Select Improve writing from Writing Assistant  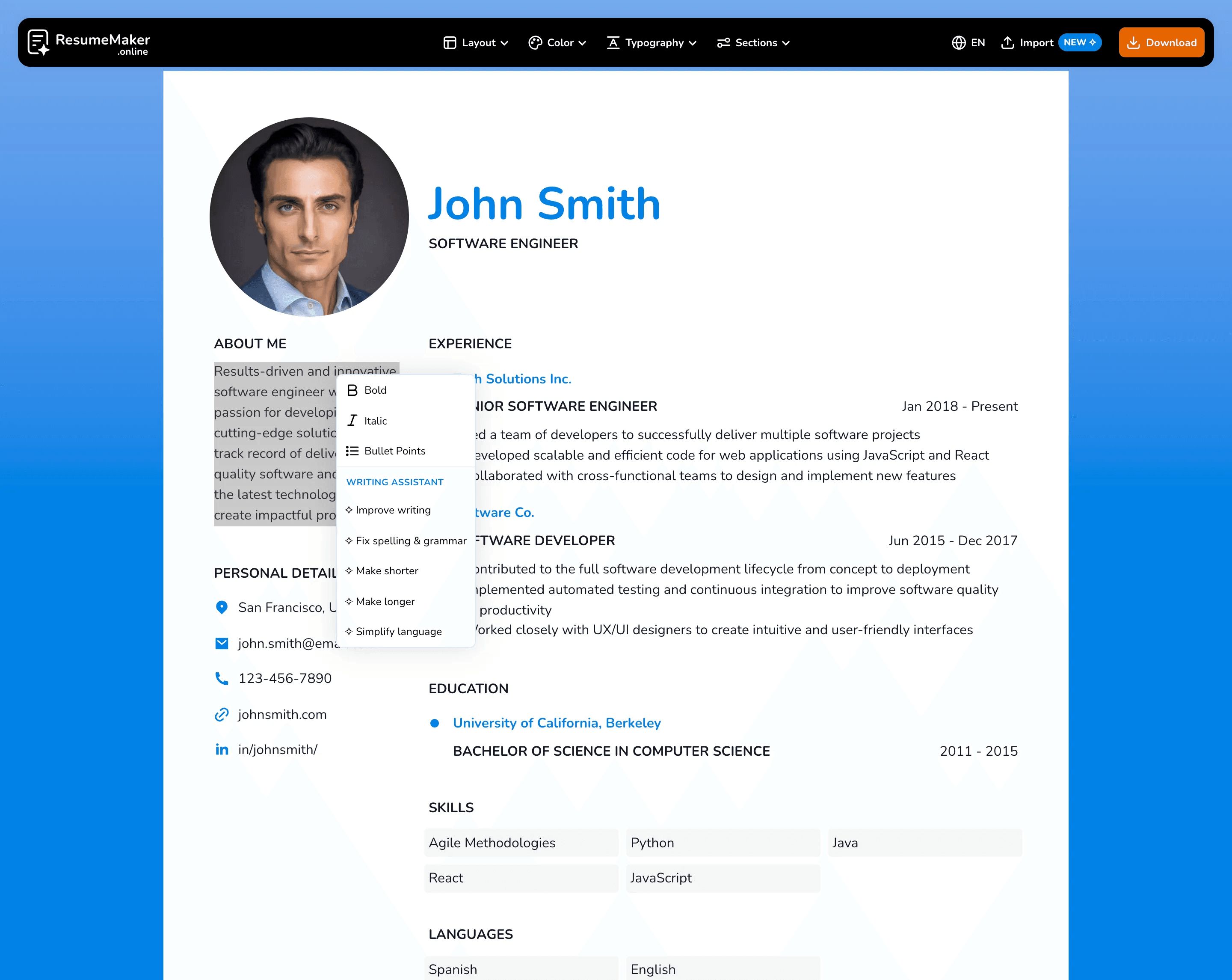[393, 509]
